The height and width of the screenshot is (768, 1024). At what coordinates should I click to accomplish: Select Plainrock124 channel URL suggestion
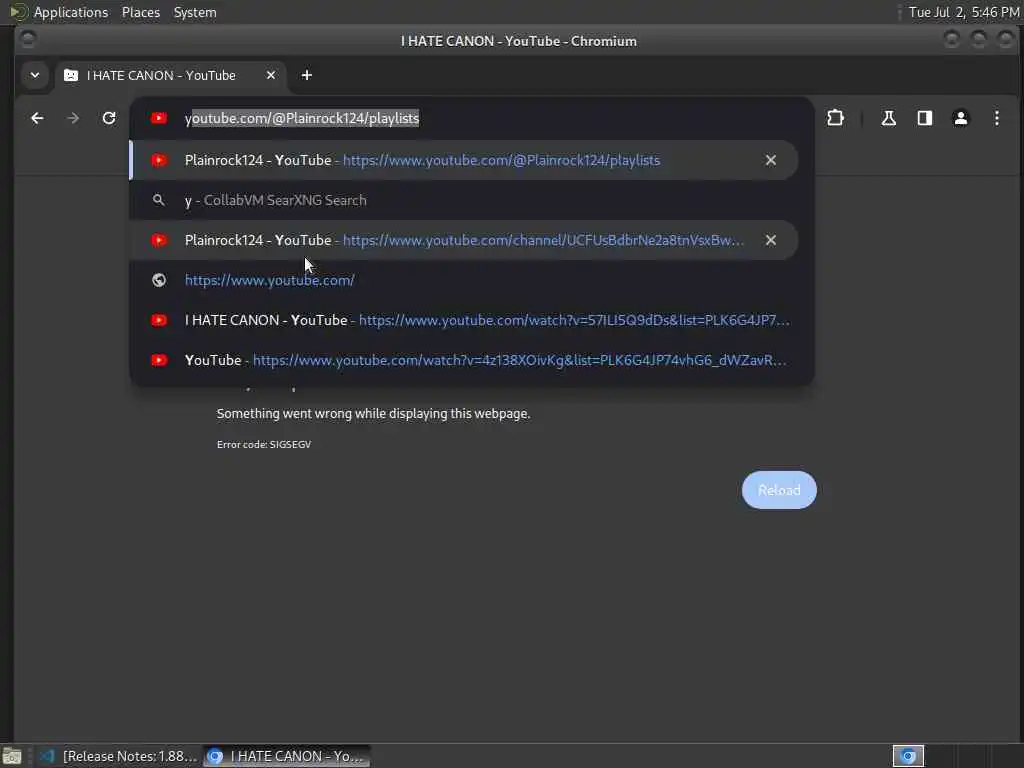click(x=464, y=240)
